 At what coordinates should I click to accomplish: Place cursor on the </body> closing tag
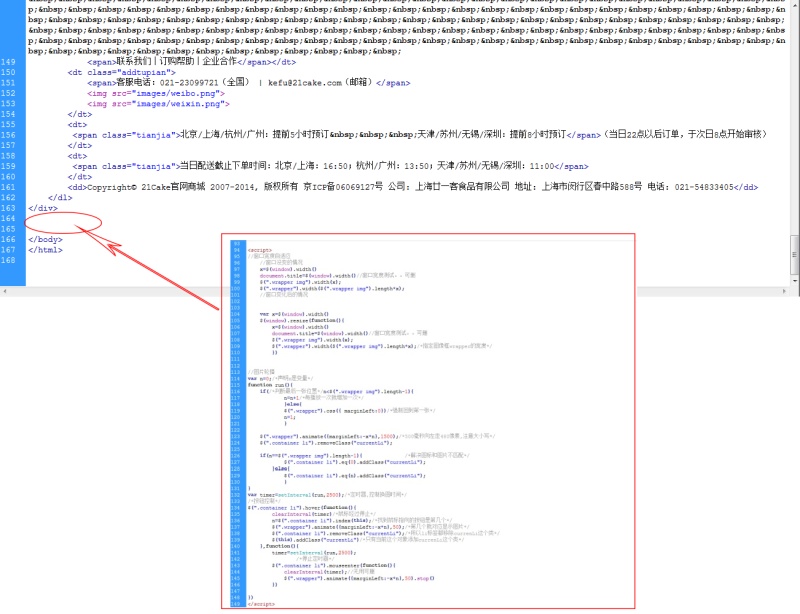tap(45, 239)
